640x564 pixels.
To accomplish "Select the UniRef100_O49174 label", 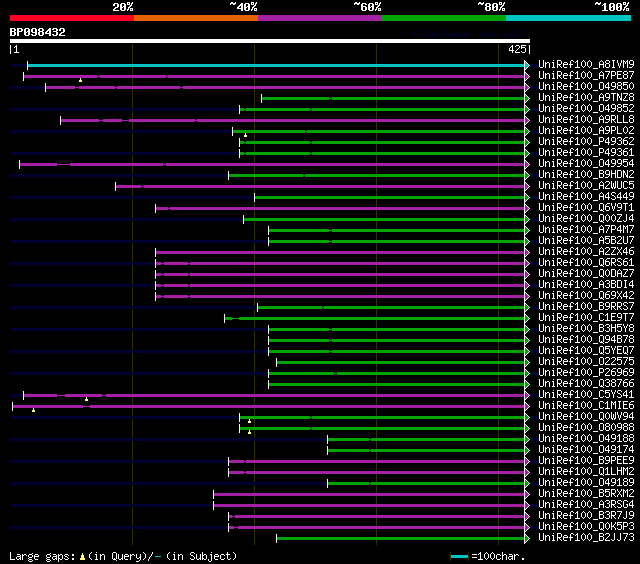I will click(586, 450).
